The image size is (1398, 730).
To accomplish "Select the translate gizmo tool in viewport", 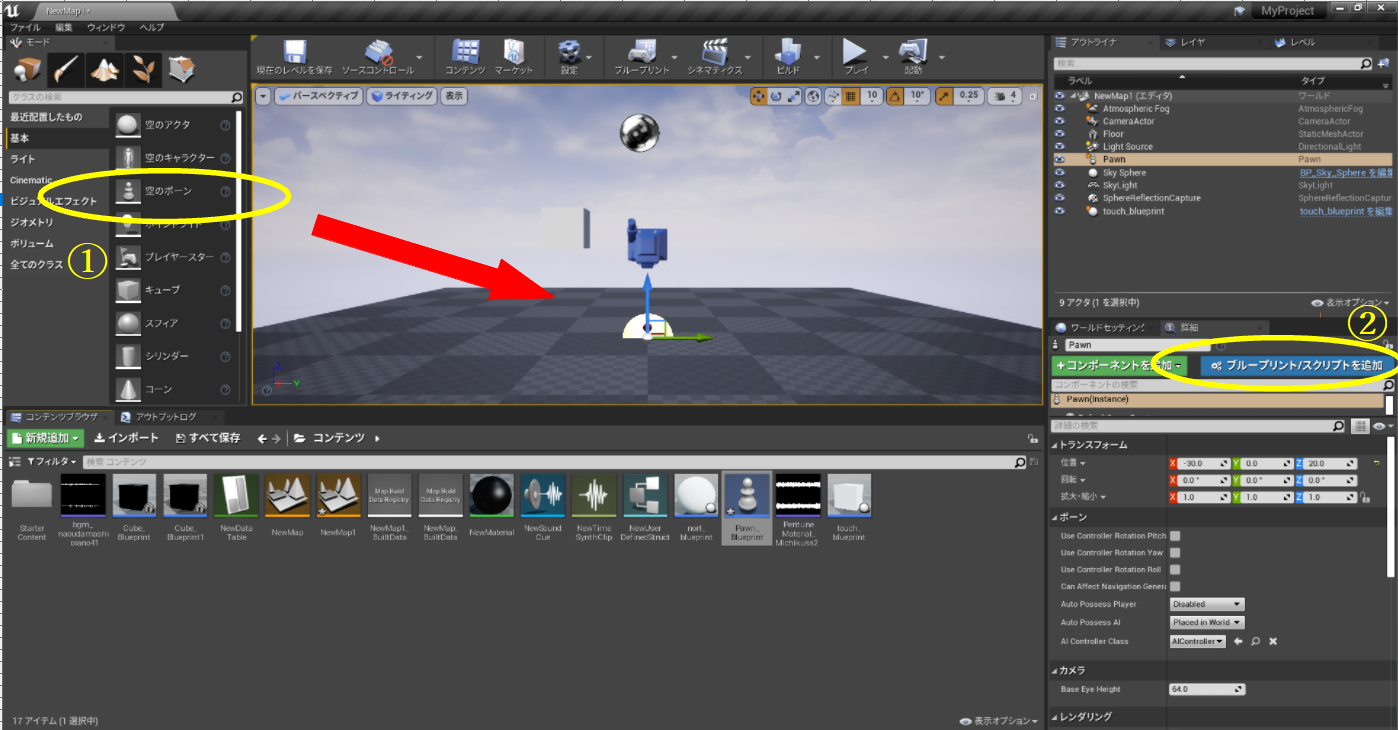I will tap(758, 96).
